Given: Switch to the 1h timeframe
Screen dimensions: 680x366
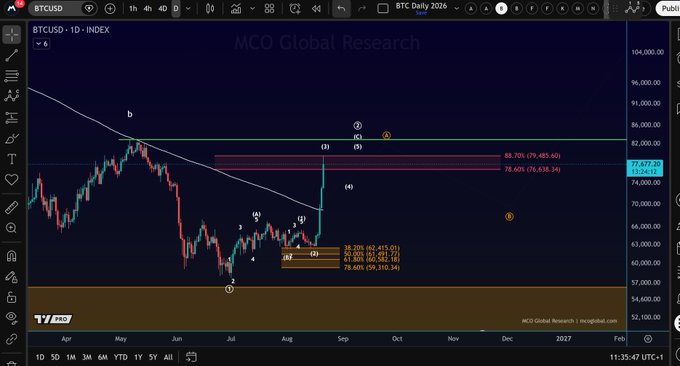Looking at the screenshot, I should (x=133, y=9).
